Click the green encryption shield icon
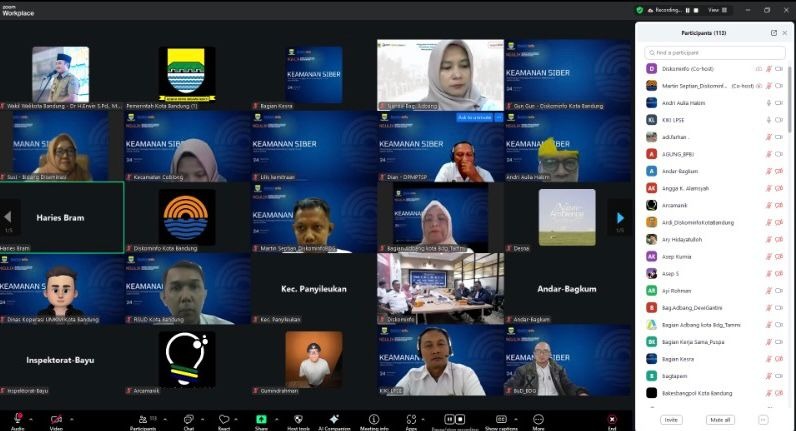Image resolution: width=796 pixels, height=431 pixels. (x=640, y=10)
